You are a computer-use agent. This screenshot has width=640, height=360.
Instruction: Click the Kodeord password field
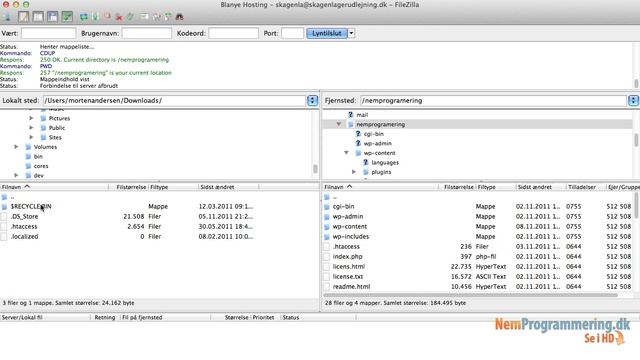click(x=233, y=33)
